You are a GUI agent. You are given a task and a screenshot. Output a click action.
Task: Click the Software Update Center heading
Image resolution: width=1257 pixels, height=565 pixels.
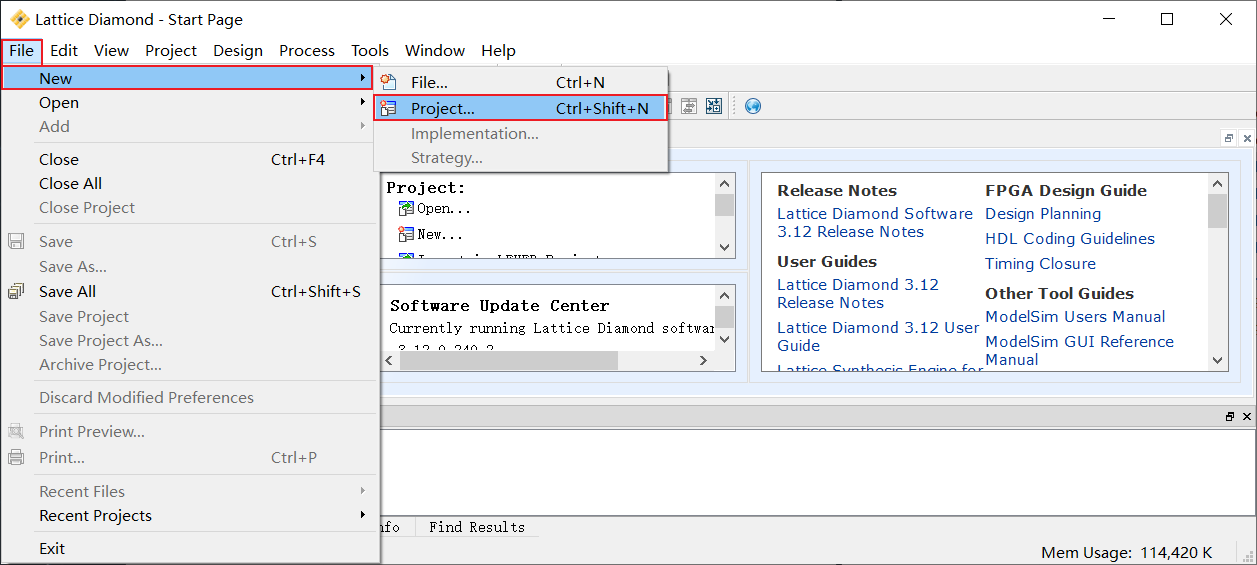(x=499, y=306)
